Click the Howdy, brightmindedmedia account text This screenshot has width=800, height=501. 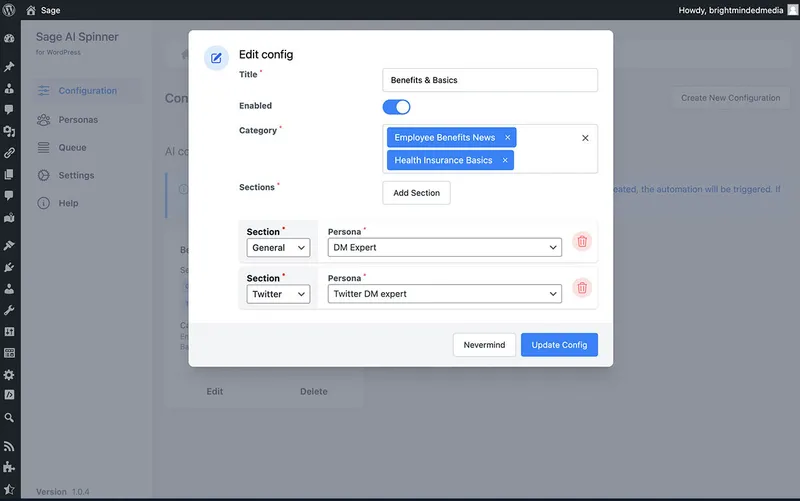[731, 10]
